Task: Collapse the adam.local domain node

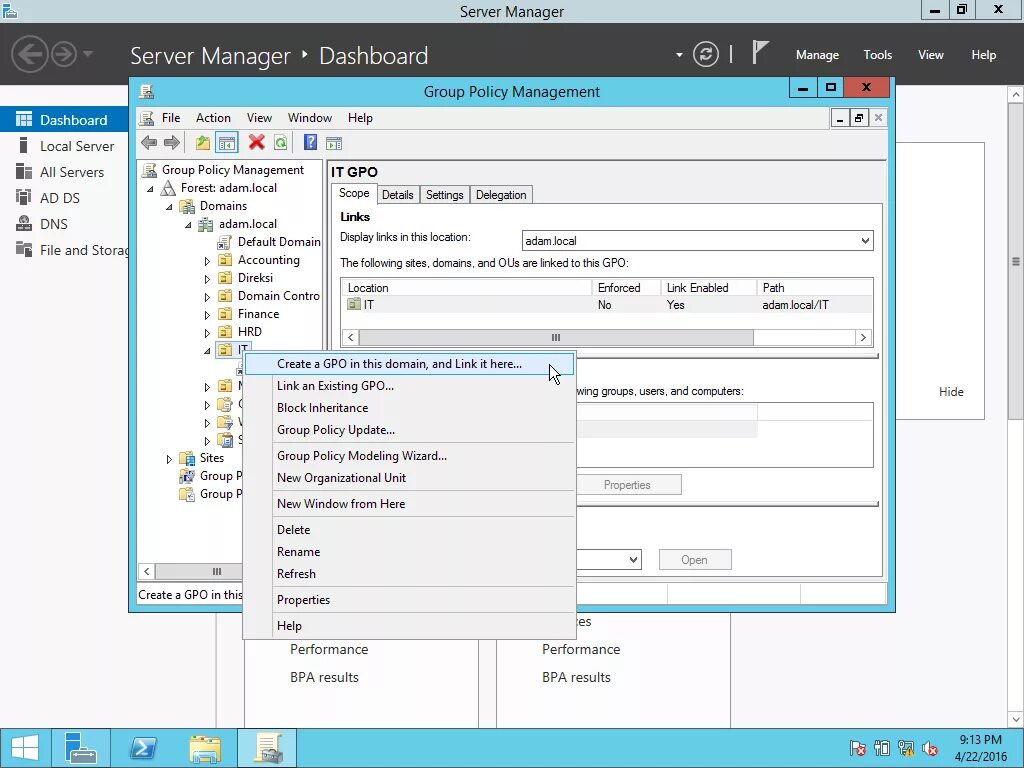Action: 188,225
